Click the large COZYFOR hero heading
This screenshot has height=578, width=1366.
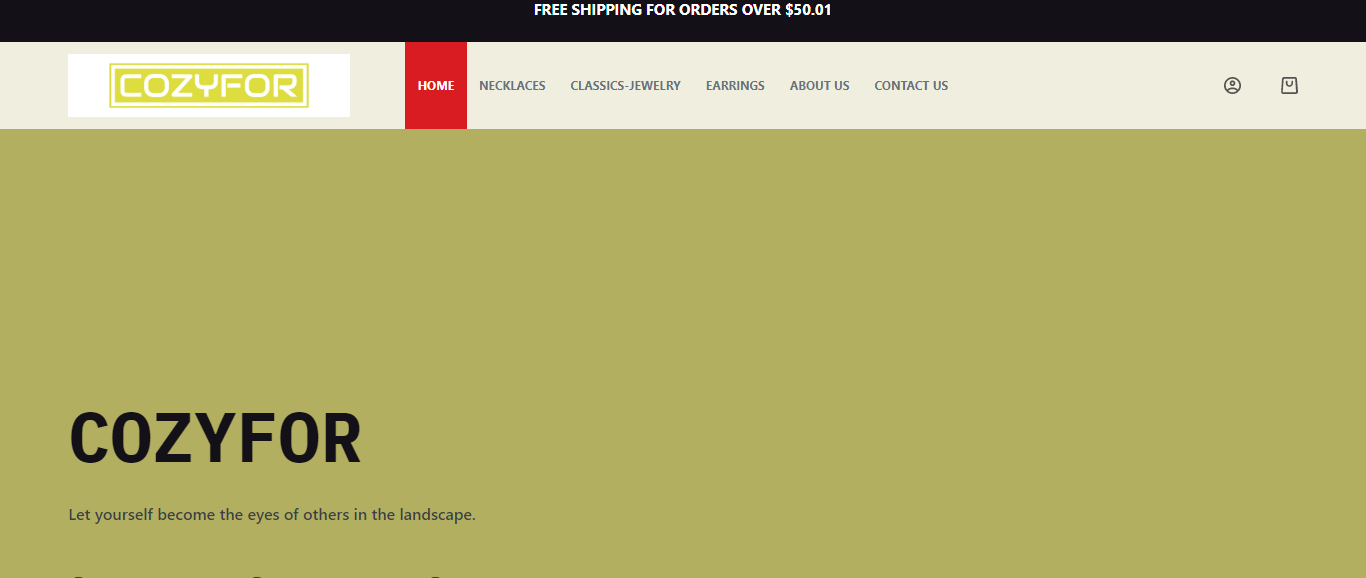(215, 440)
